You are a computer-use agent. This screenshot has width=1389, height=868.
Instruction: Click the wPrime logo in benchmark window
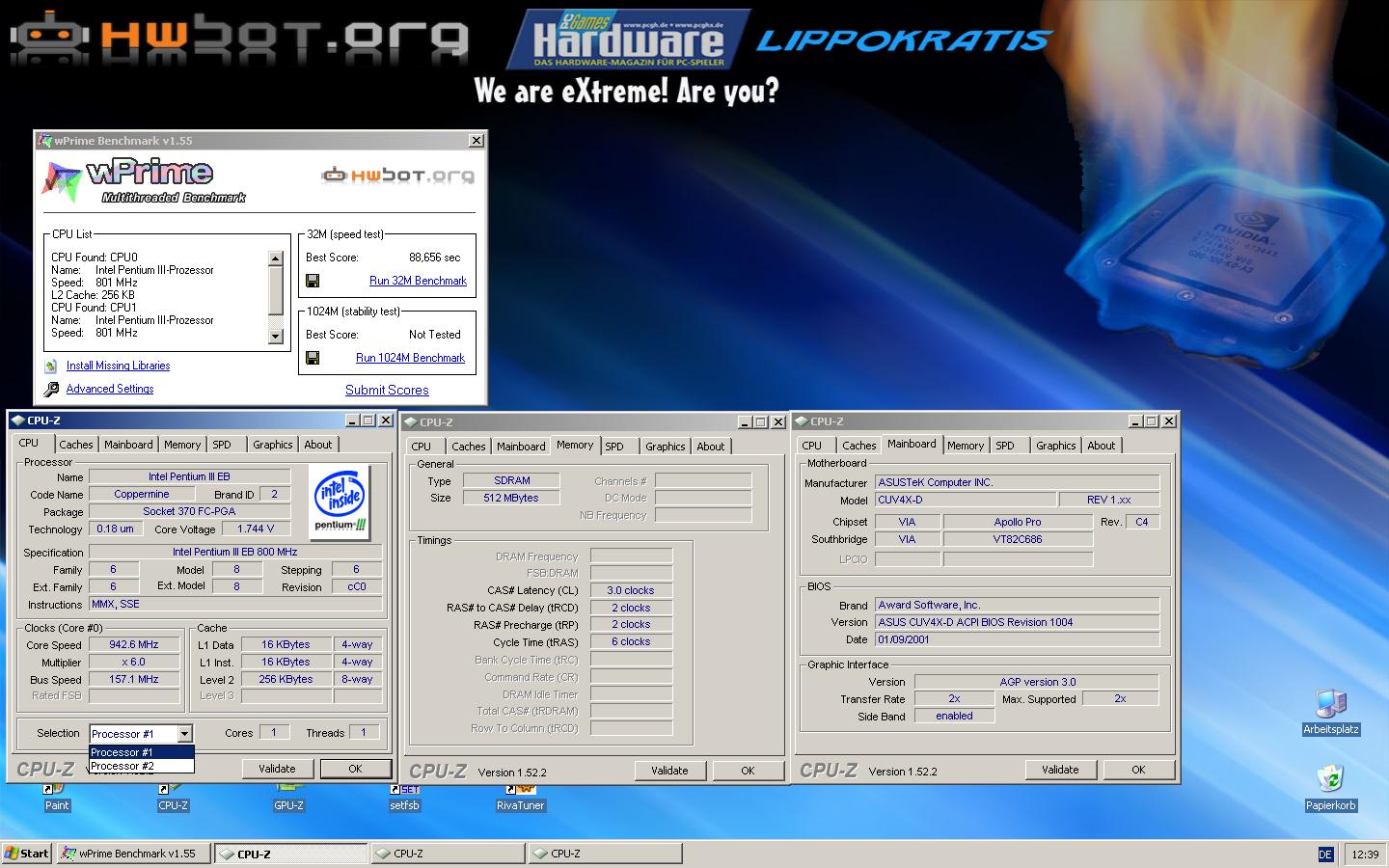(x=145, y=180)
